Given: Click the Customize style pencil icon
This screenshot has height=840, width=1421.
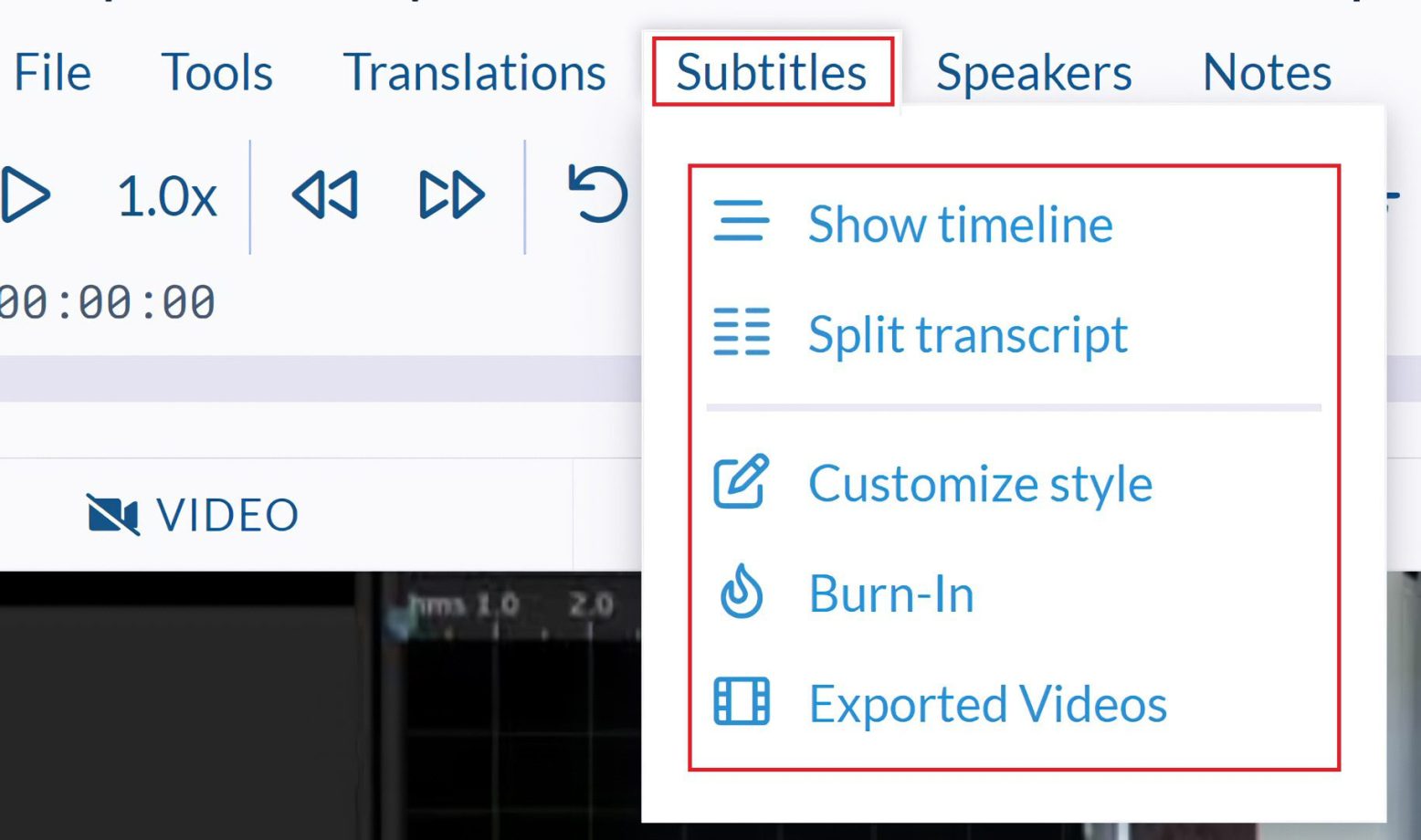Looking at the screenshot, I should pyautogui.click(x=740, y=484).
